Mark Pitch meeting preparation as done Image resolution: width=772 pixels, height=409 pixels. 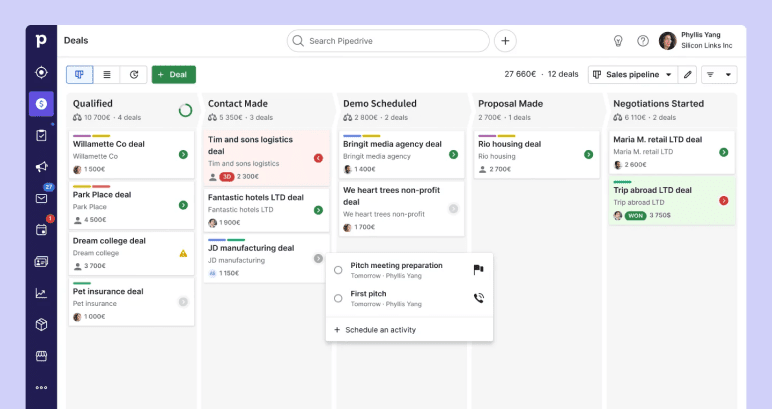338,270
